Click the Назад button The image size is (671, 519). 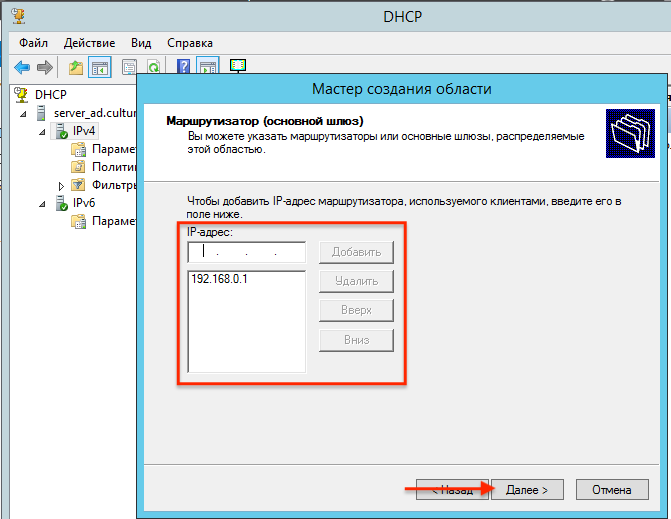(x=452, y=490)
